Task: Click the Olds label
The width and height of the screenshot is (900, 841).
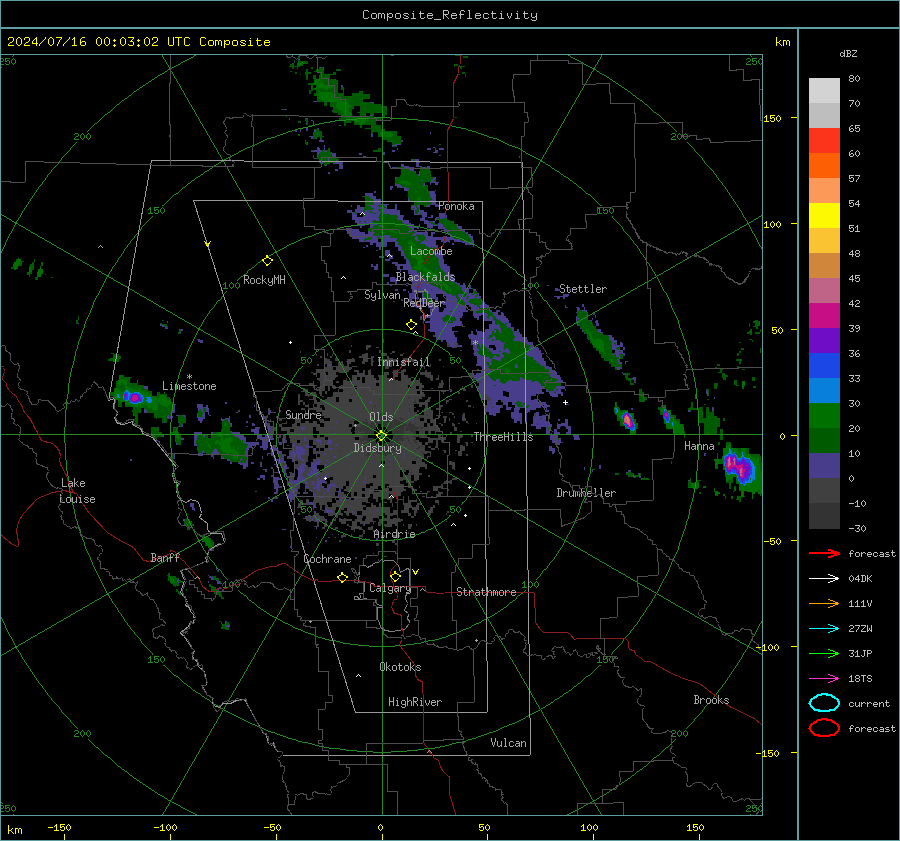Action: pos(381,417)
